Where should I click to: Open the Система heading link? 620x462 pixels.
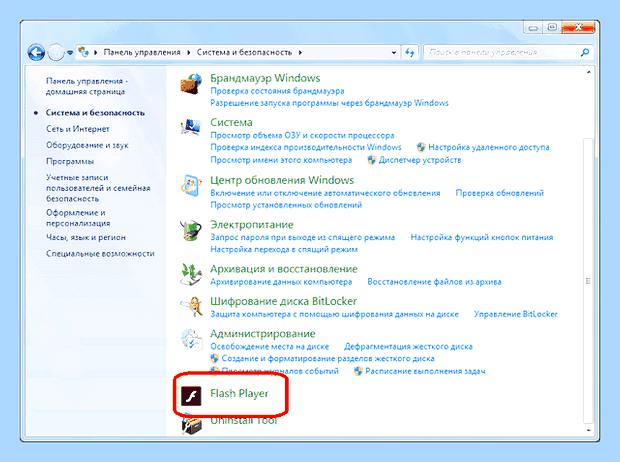coord(231,122)
